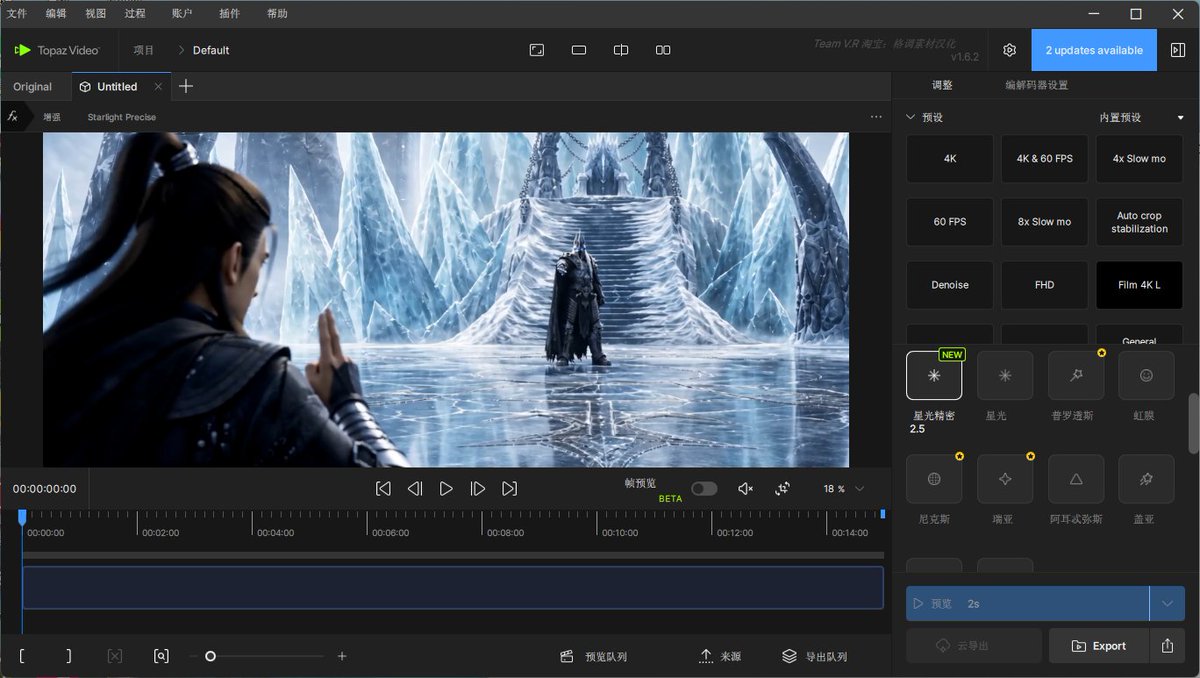The height and width of the screenshot is (678, 1200).
Task: Choose the Iris (虹膜) face model icon
Action: [1146, 375]
